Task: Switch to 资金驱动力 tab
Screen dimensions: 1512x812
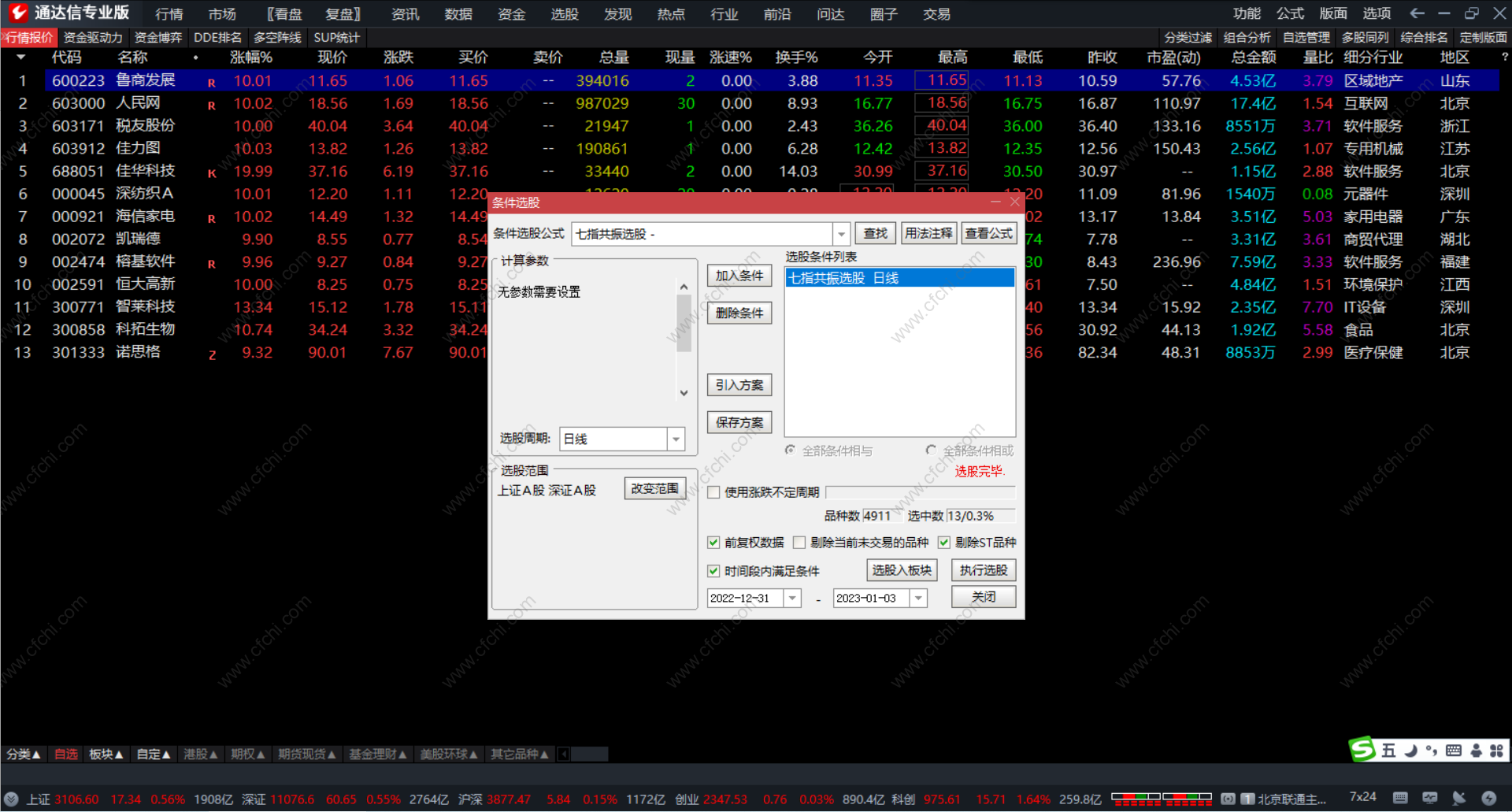Action: click(x=93, y=38)
